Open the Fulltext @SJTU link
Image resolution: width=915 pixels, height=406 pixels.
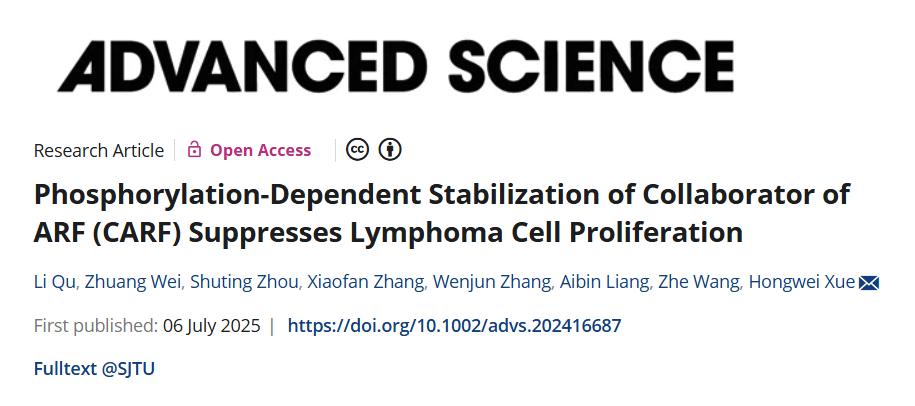[x=94, y=368]
